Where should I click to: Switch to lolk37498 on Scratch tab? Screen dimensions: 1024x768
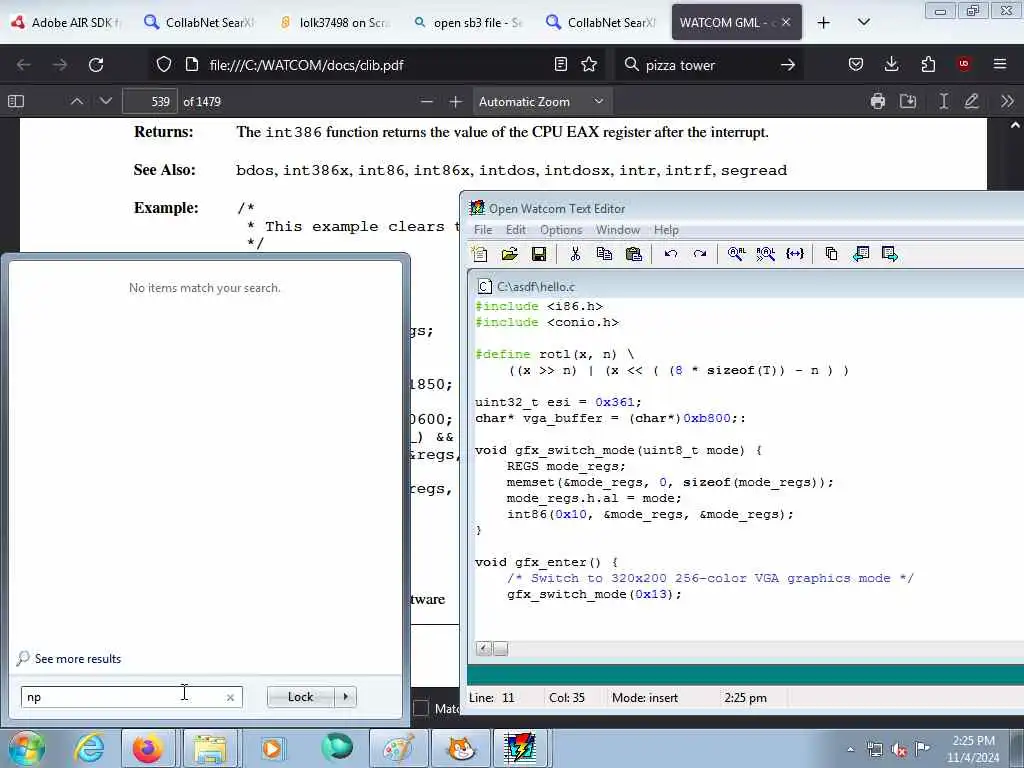click(336, 22)
